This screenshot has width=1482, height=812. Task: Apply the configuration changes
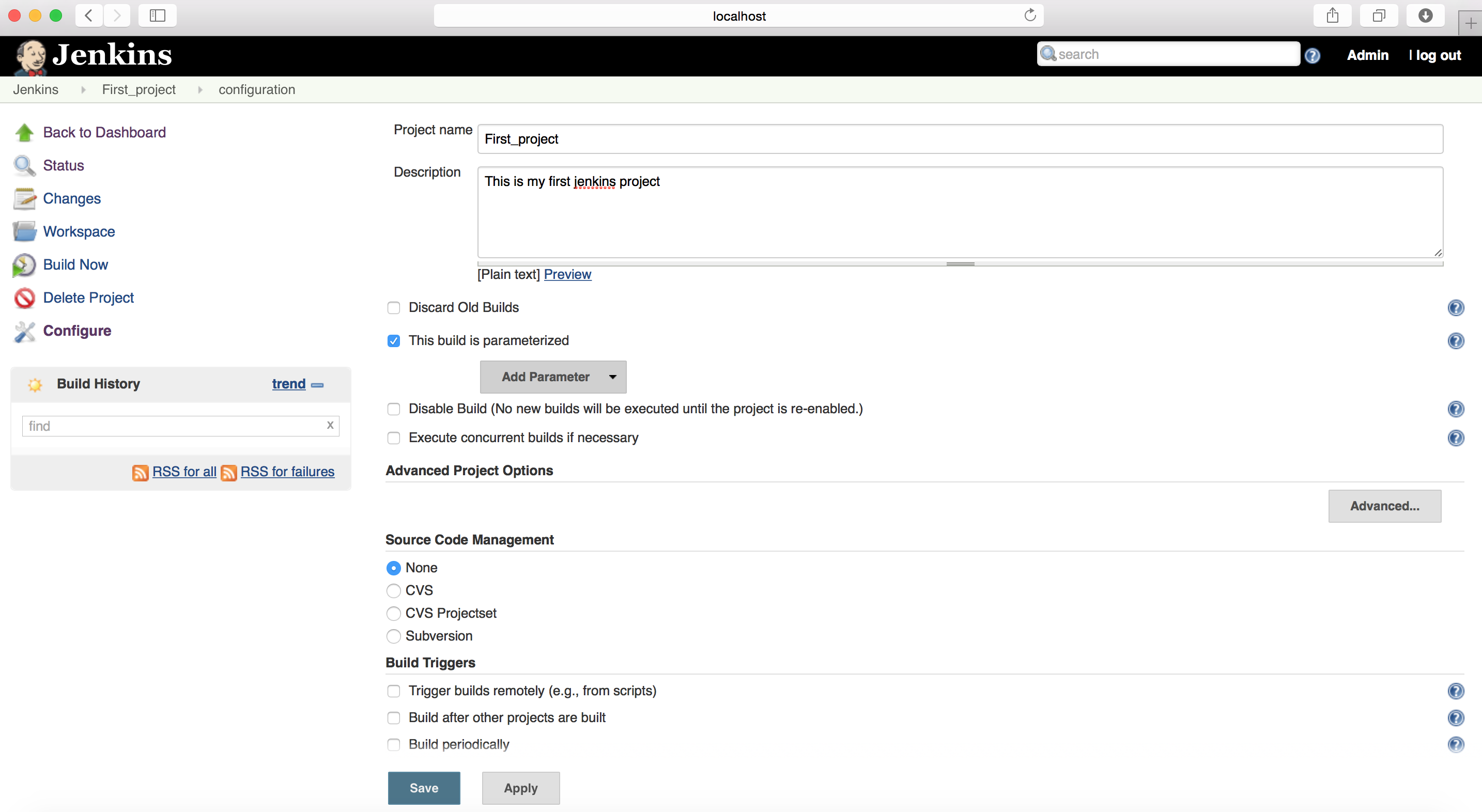pos(521,788)
